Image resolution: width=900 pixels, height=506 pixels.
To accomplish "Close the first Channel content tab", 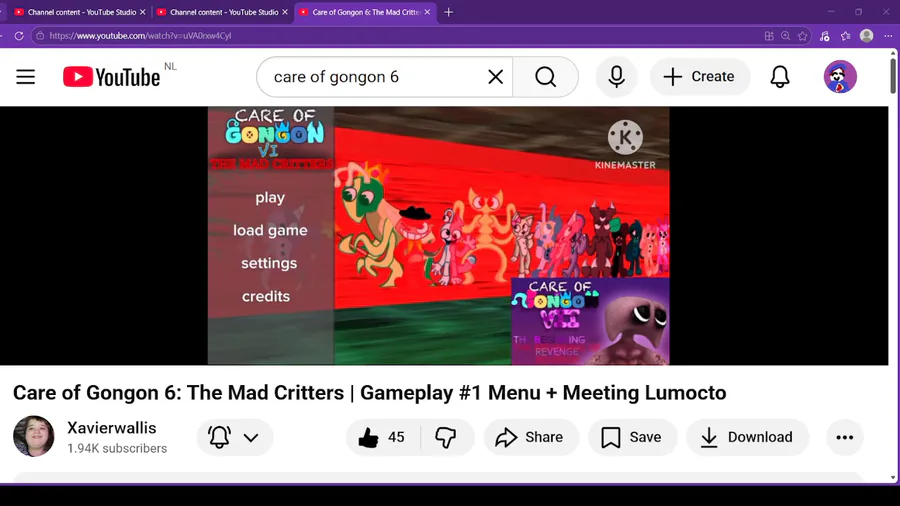I will point(142,12).
